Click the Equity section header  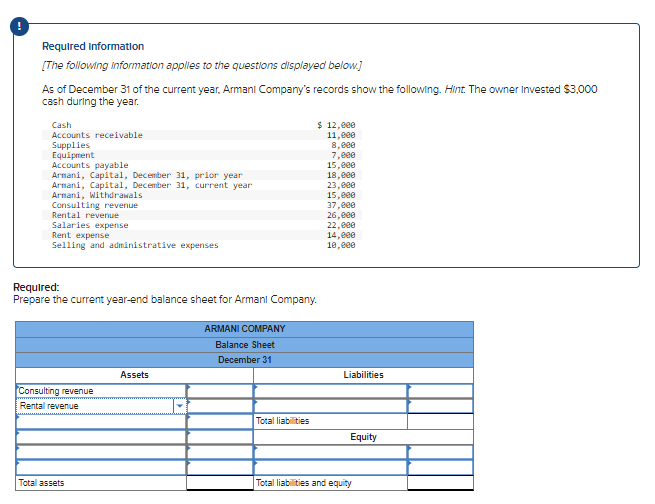pyautogui.click(x=363, y=437)
